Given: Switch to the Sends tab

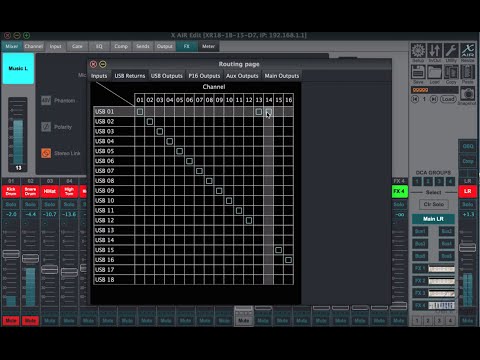Looking at the screenshot, I should (143, 46).
